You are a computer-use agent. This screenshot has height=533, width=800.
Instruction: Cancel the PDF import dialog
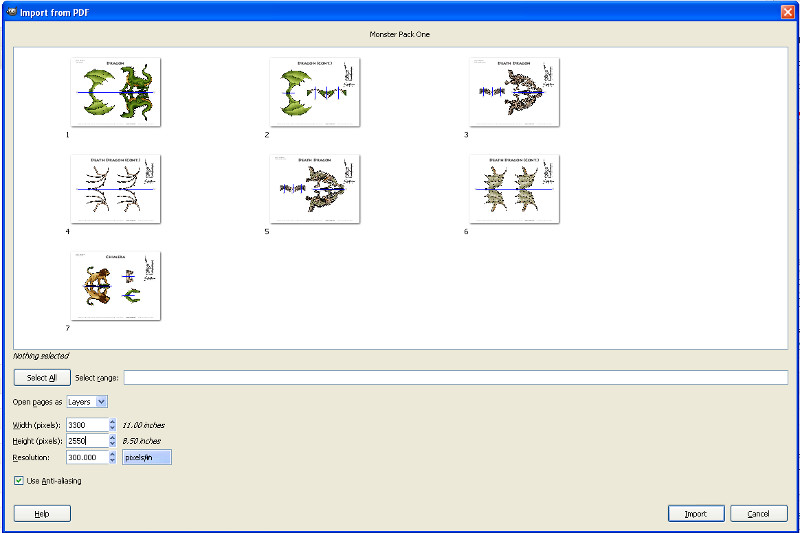[758, 513]
